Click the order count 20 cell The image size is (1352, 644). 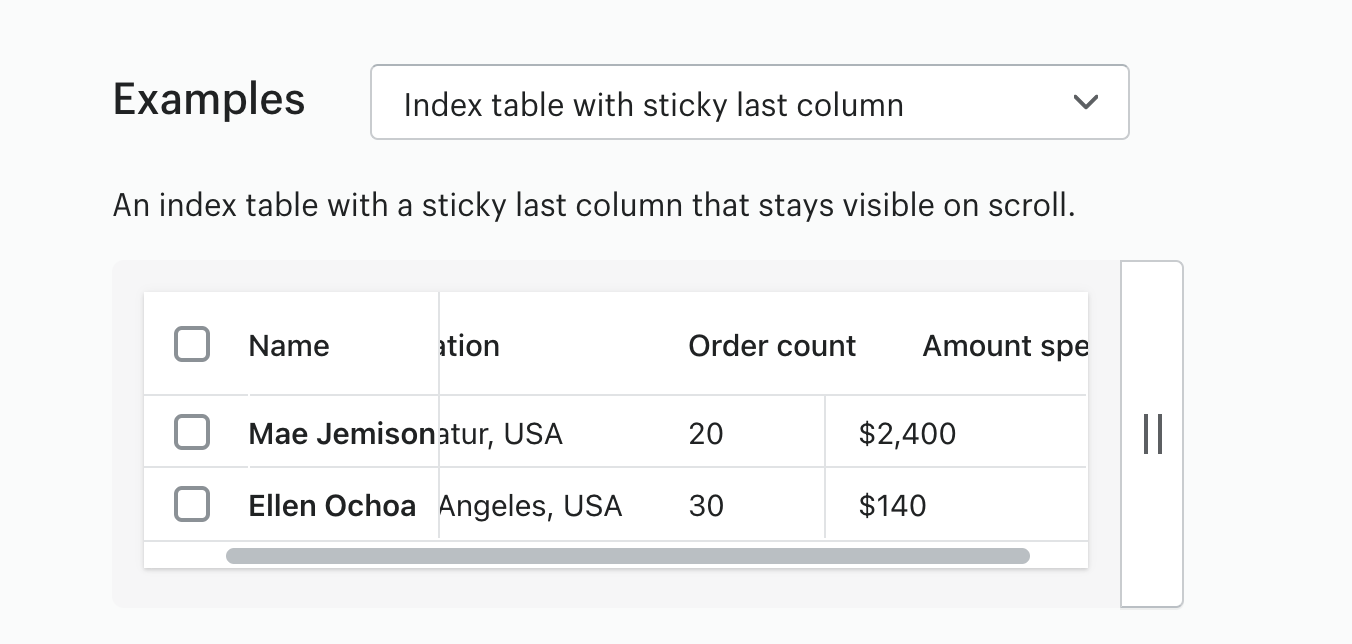click(706, 434)
